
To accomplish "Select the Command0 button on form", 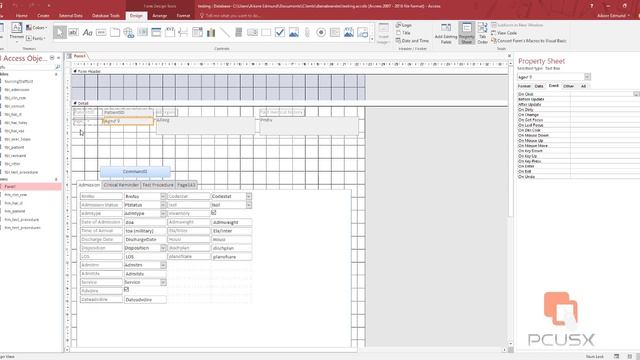I will pos(135,171).
